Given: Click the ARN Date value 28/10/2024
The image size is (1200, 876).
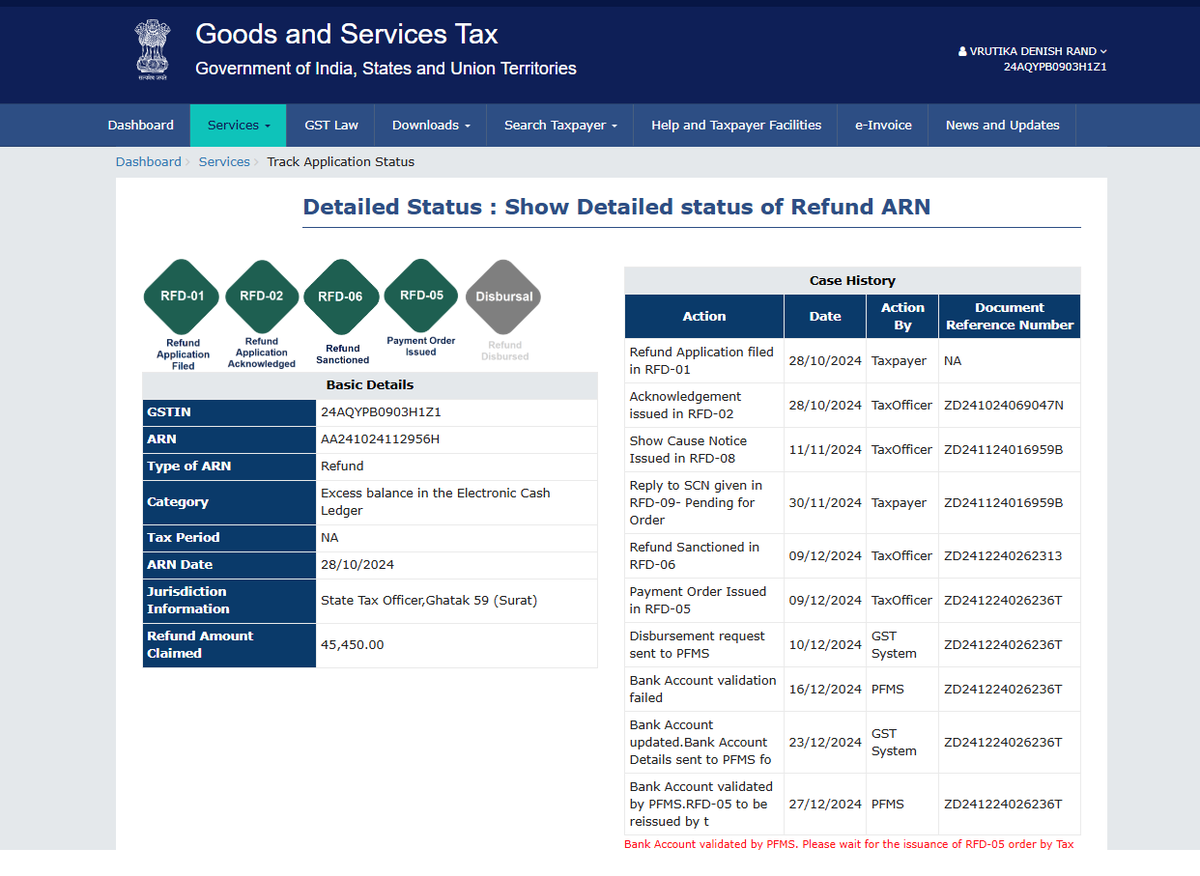Looking at the screenshot, I should point(357,565).
